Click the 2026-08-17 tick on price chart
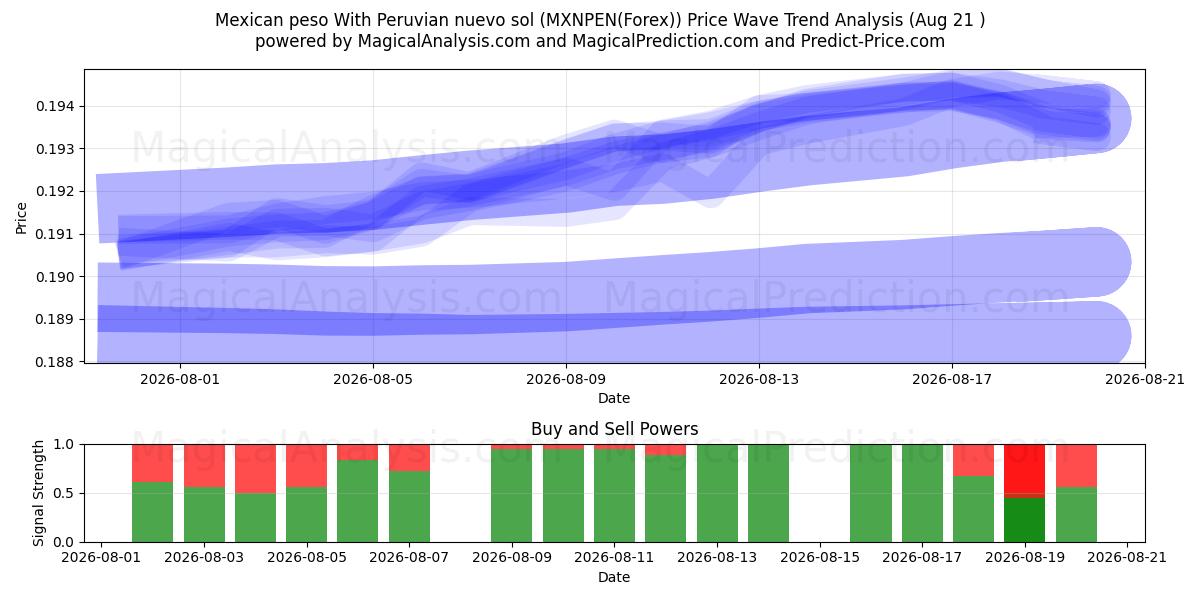Viewport: 1200px width, 600px height. click(x=952, y=379)
